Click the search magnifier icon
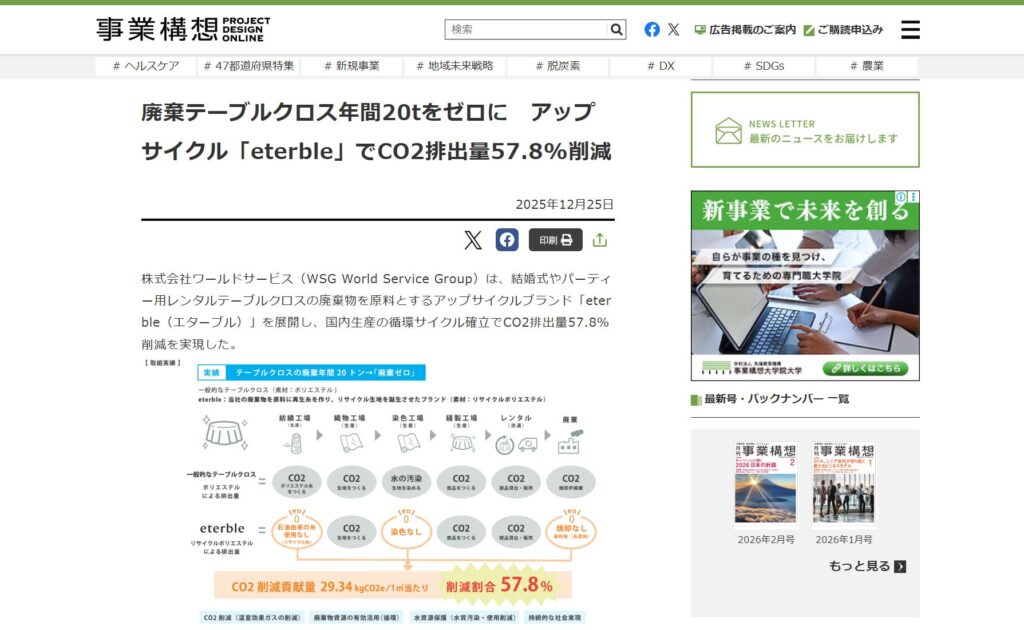This screenshot has width=1024, height=630. [617, 30]
